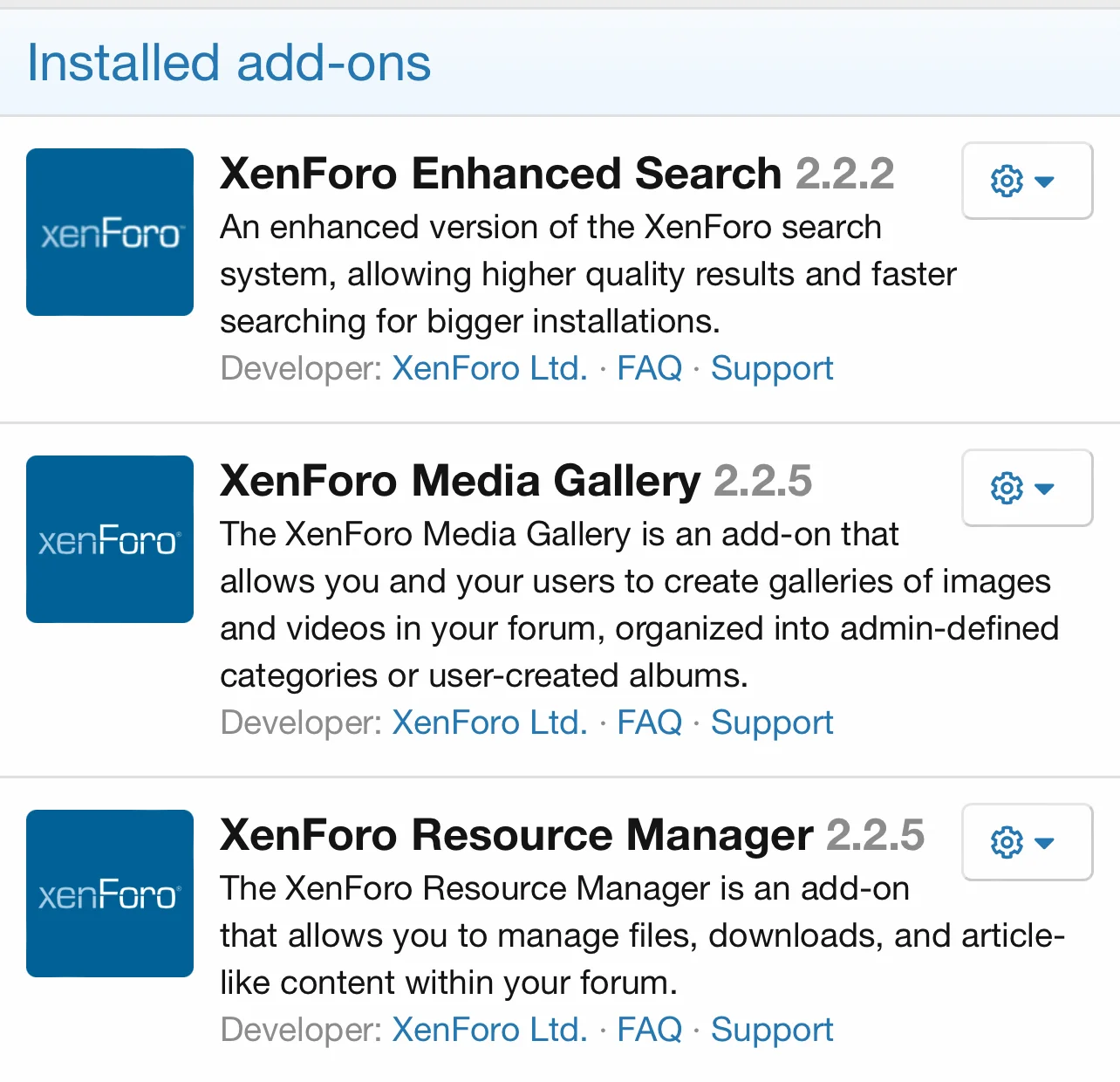Click the XenForo Media Gallery title
This screenshot has width=1120, height=1082.
(x=460, y=481)
